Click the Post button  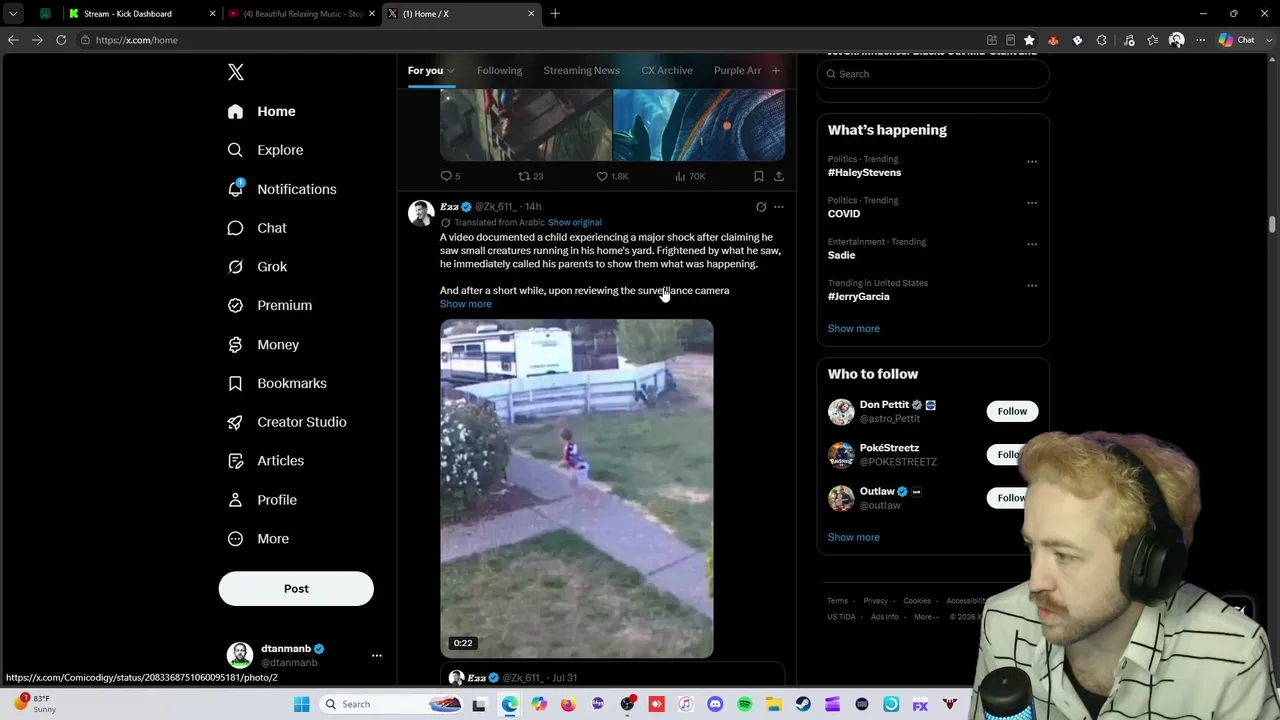click(x=296, y=589)
